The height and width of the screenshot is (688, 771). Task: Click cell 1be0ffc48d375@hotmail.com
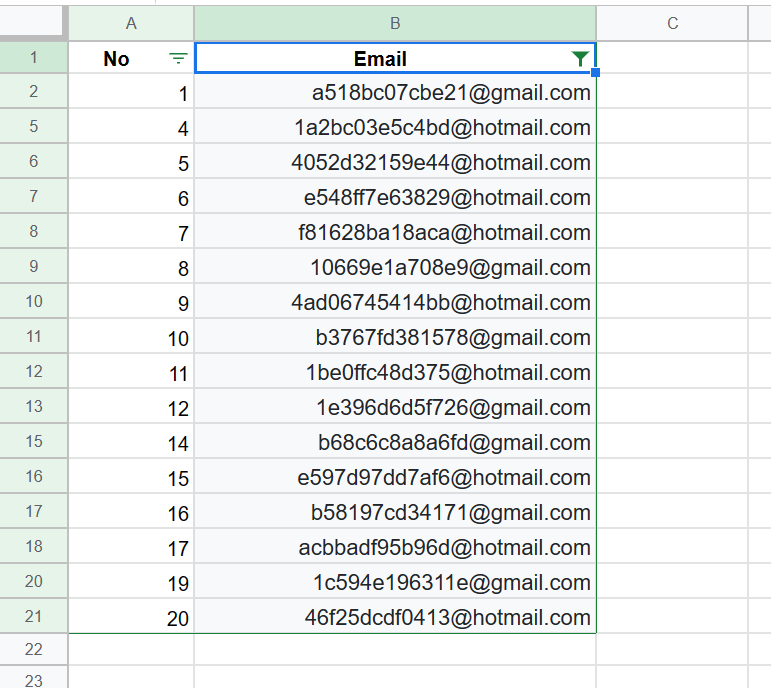tap(395, 371)
